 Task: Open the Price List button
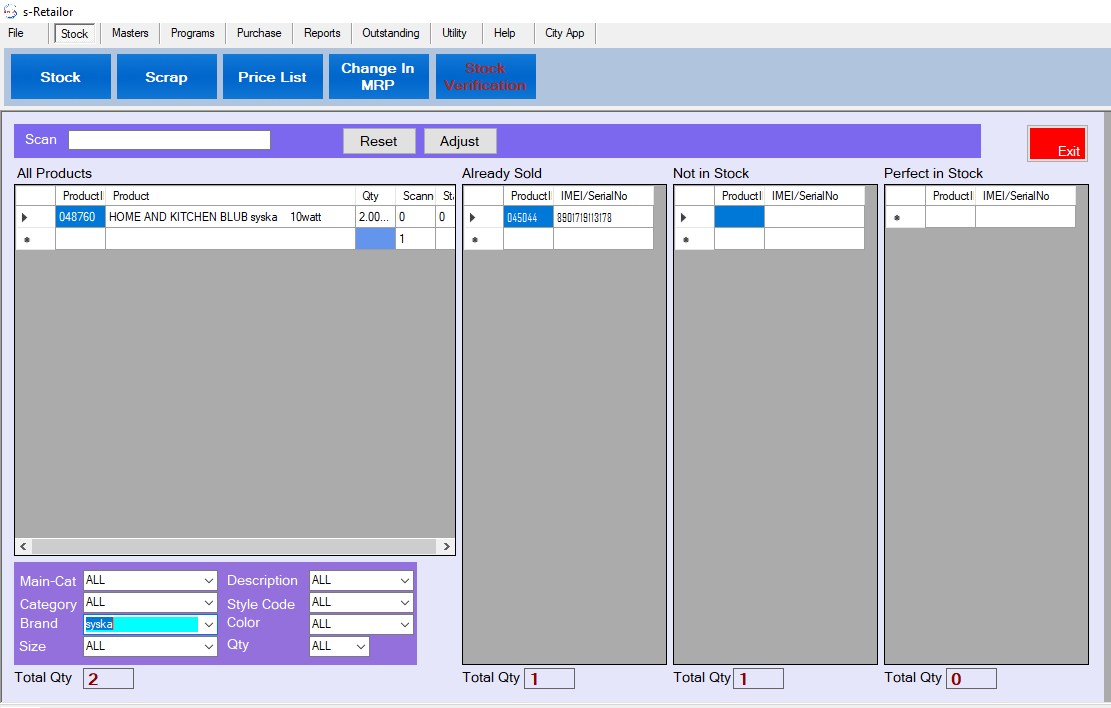(x=272, y=77)
